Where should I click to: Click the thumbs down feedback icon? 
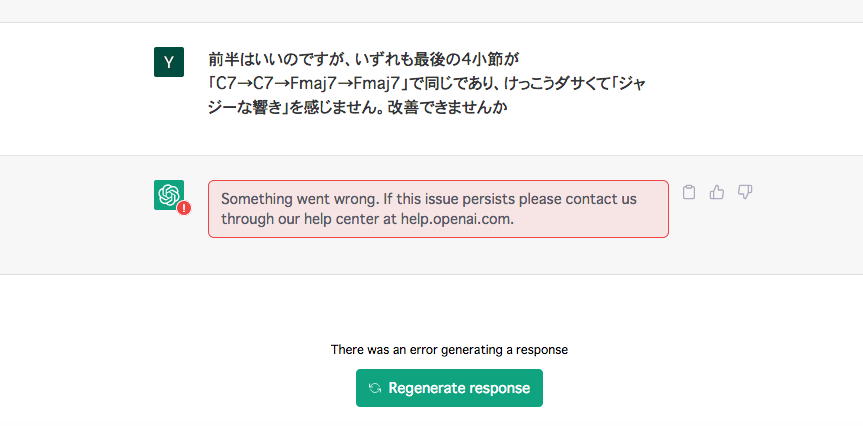click(745, 192)
